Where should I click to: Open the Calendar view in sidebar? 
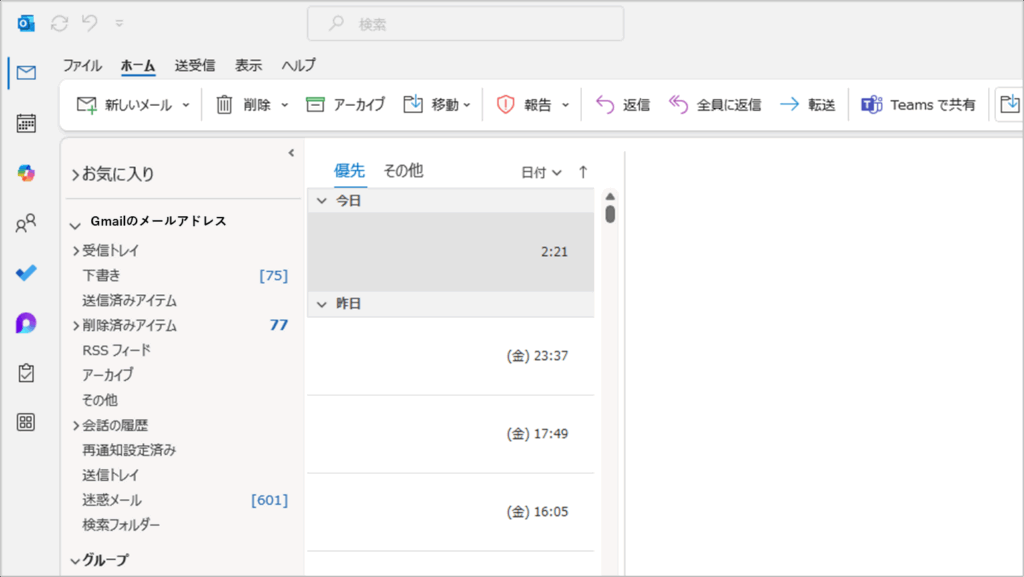click(27, 123)
